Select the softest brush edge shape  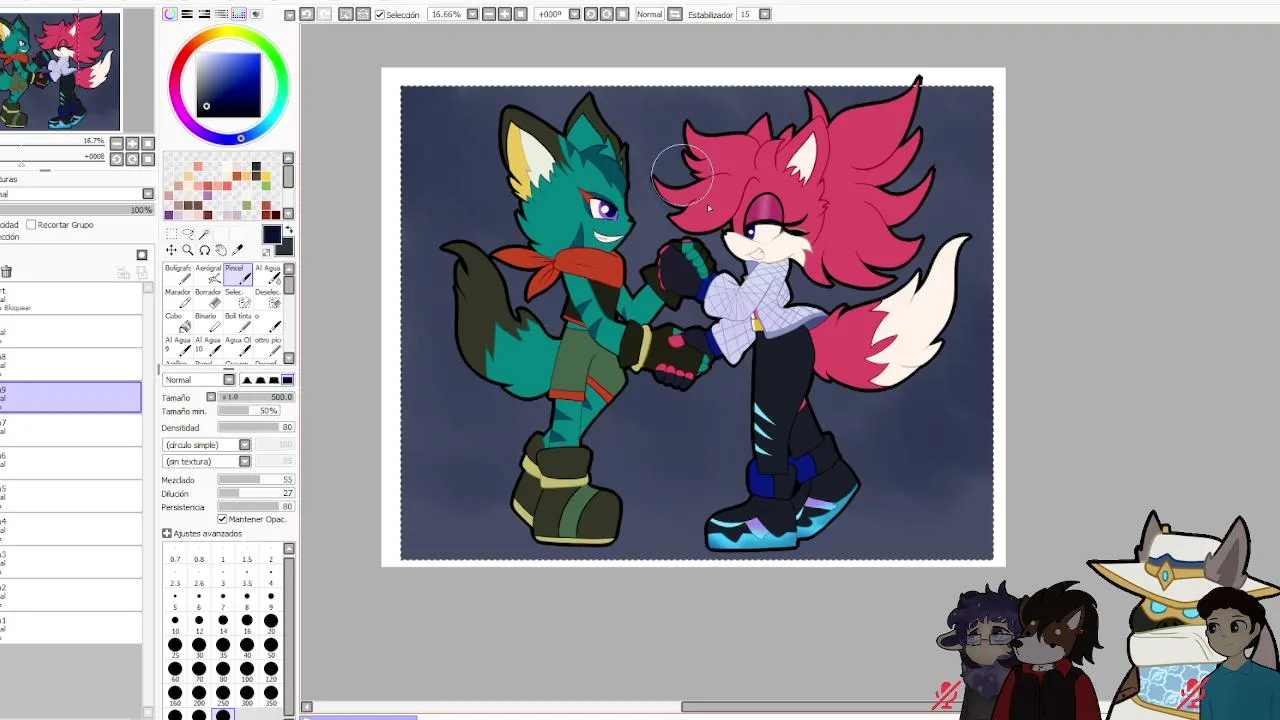pyautogui.click(x=247, y=380)
